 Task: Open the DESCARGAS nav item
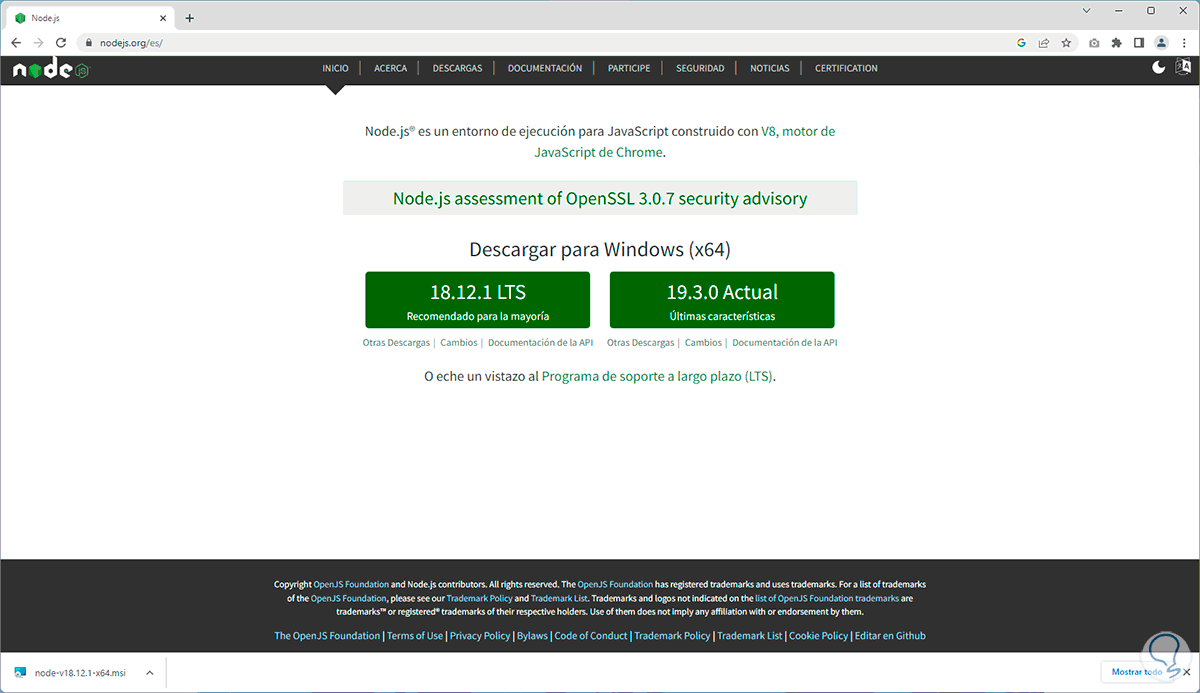[x=457, y=68]
